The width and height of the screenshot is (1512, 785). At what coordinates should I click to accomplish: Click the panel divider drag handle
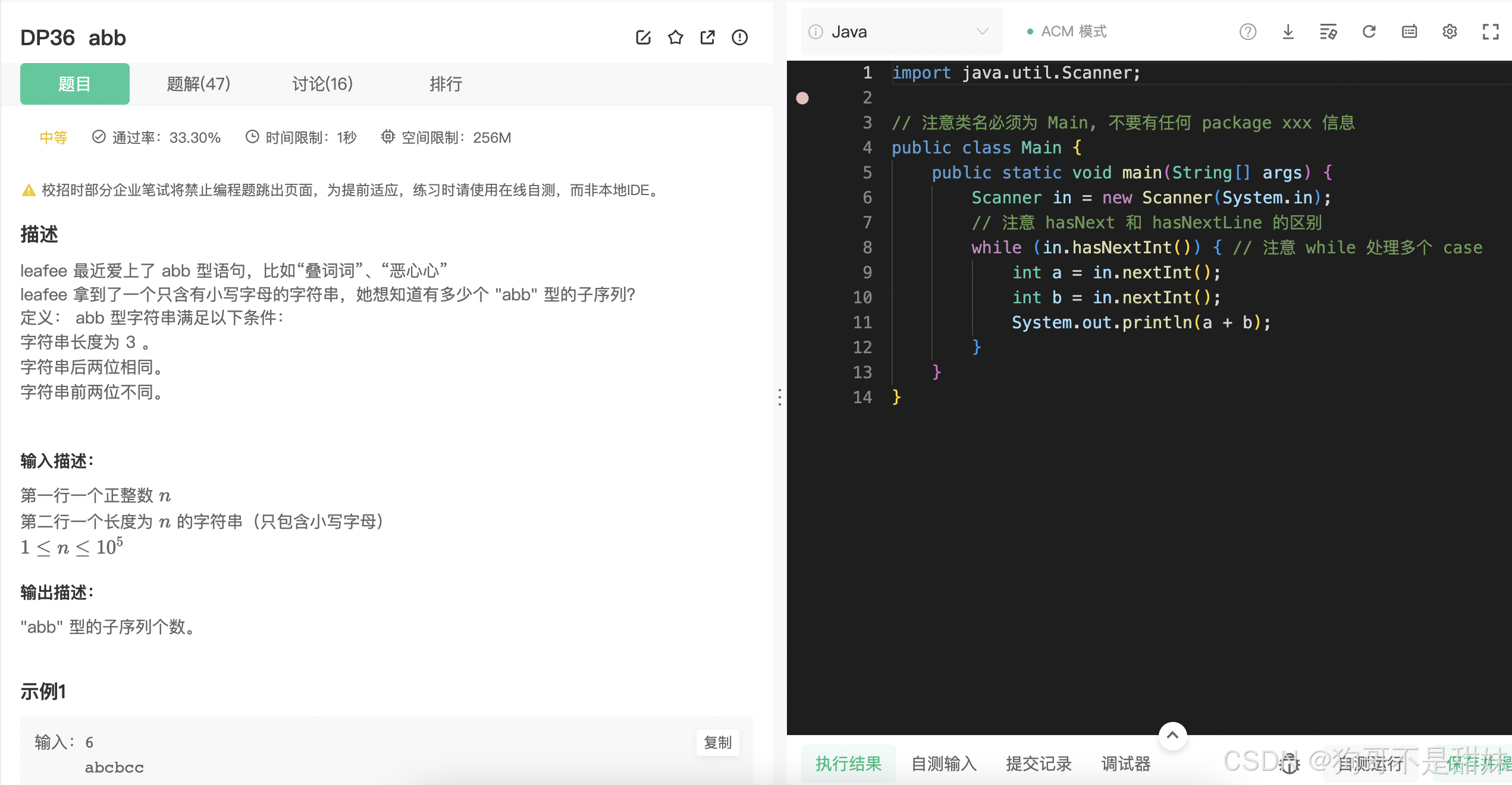pyautogui.click(x=779, y=397)
